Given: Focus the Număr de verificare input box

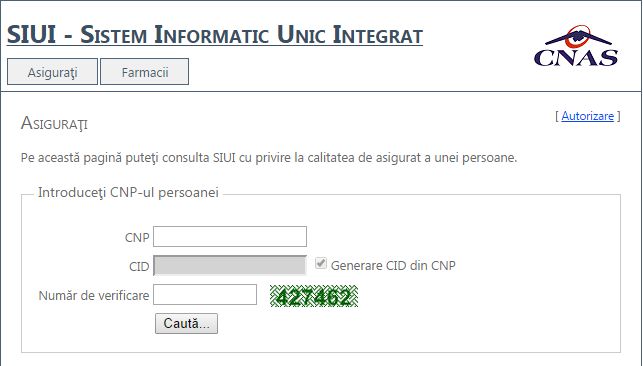Looking at the screenshot, I should pyautogui.click(x=205, y=295).
